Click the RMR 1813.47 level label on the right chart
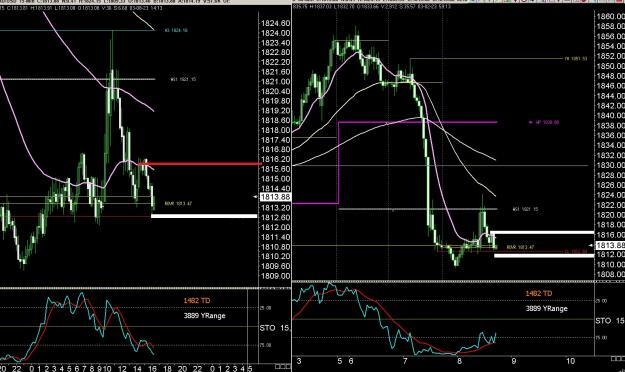Image resolution: width=625 pixels, height=372 pixels. click(x=520, y=247)
